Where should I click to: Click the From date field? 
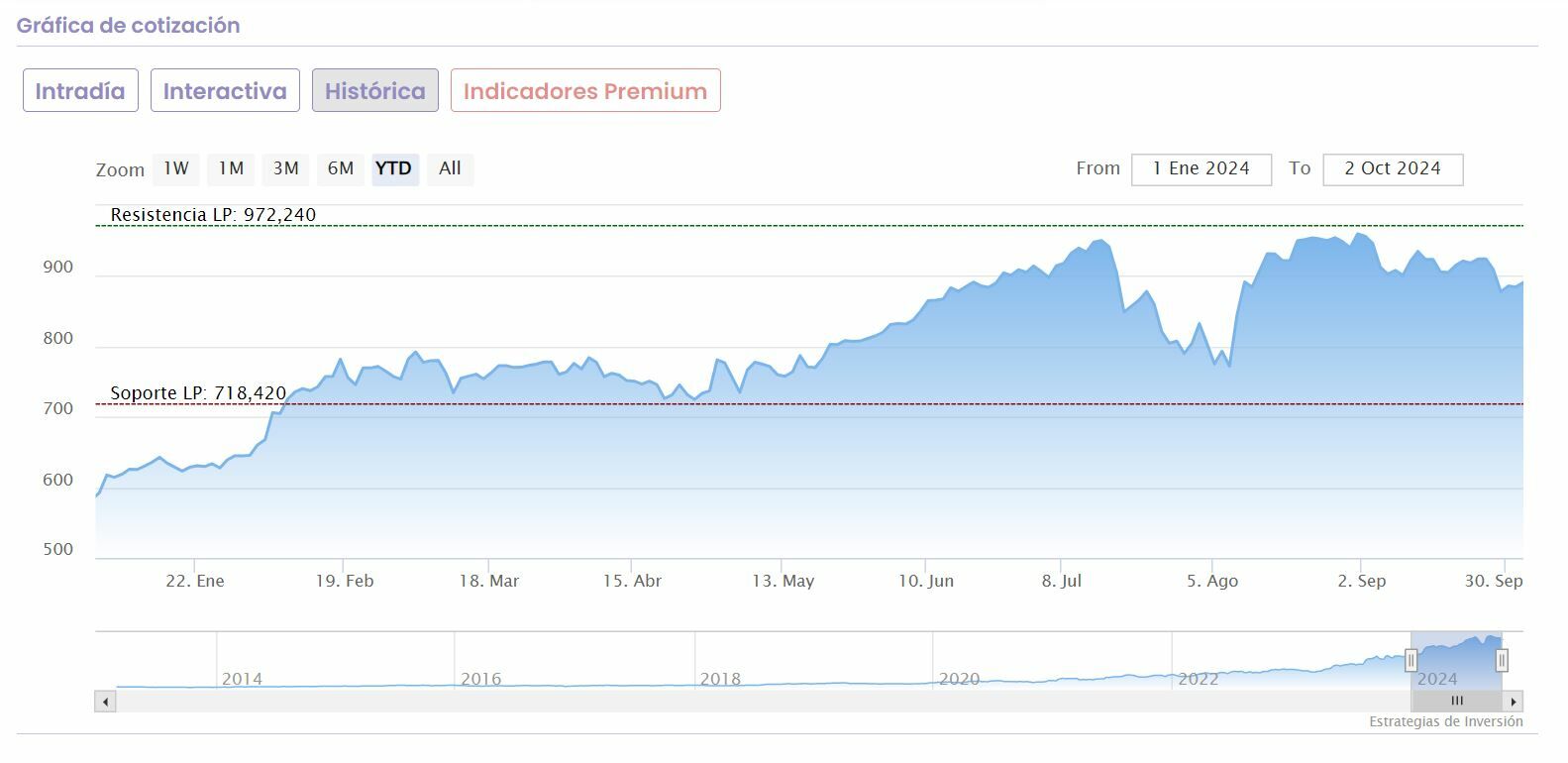pos(1201,168)
